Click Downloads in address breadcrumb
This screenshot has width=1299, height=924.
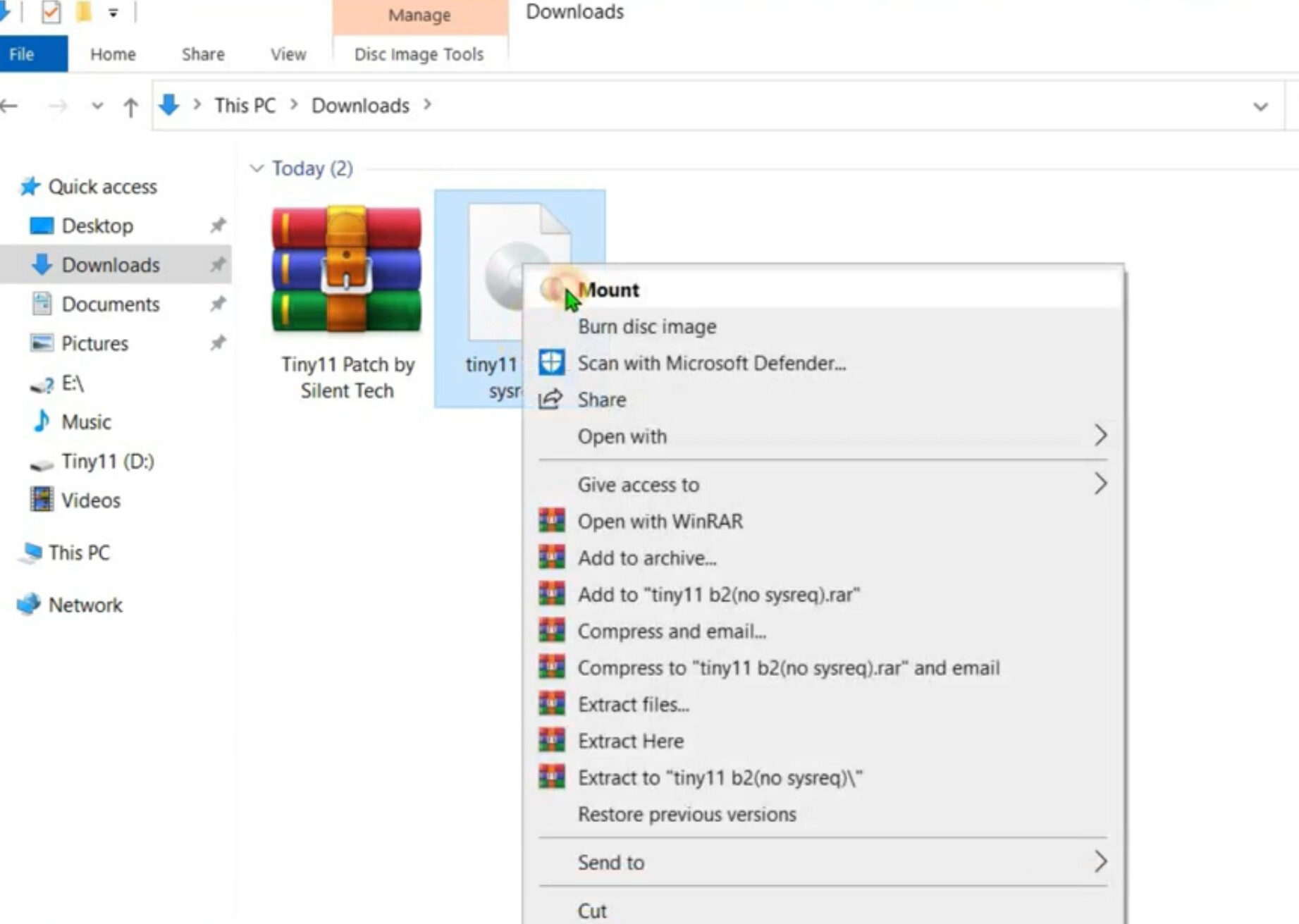(x=360, y=106)
